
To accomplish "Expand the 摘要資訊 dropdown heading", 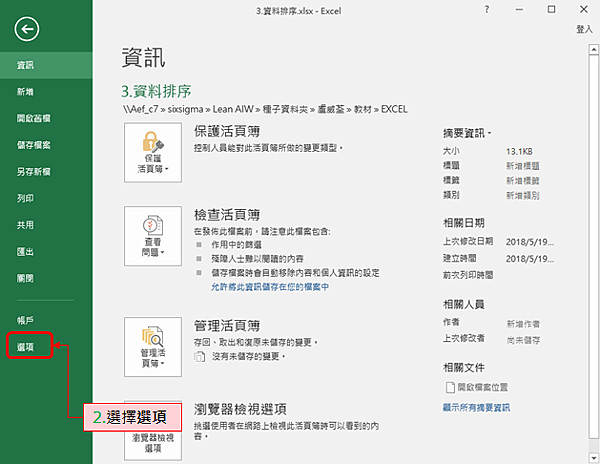I will (x=467, y=133).
